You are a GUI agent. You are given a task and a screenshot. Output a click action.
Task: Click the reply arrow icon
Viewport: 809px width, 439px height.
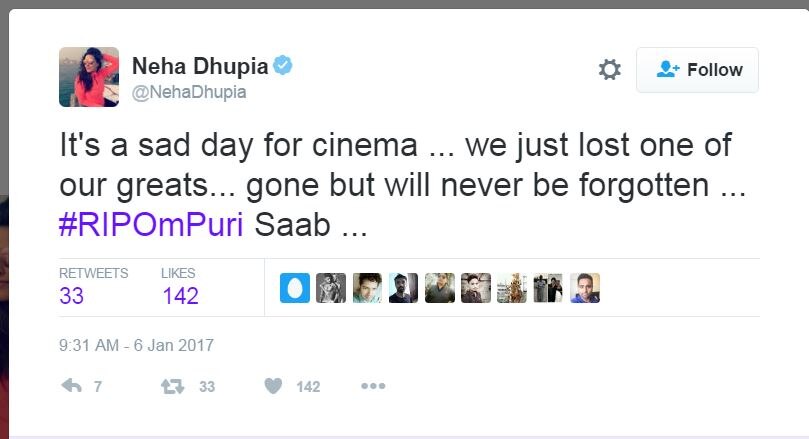pyautogui.click(x=71, y=386)
